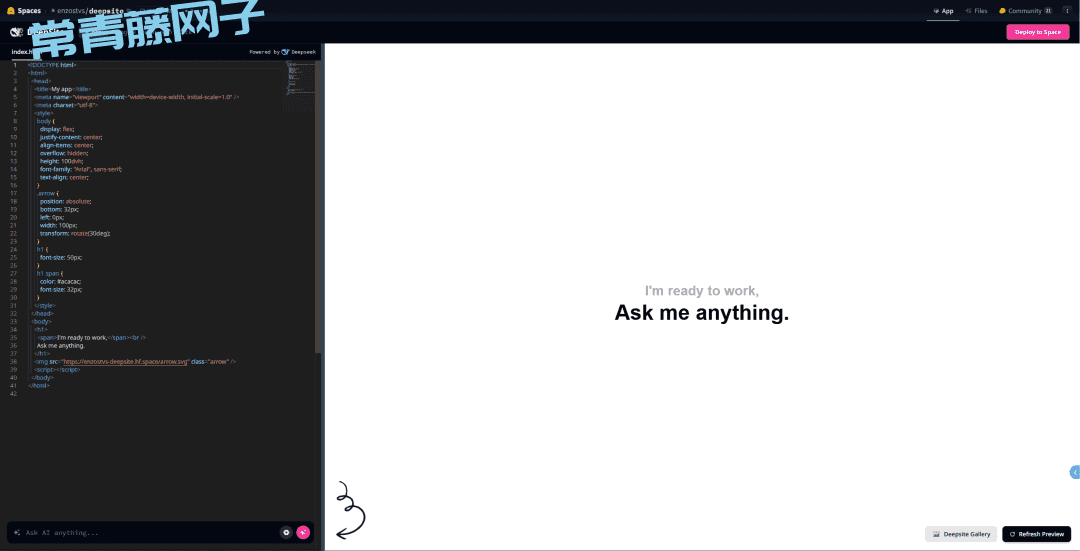Click the 'Ask me anything.' heading in the preview

tap(702, 313)
